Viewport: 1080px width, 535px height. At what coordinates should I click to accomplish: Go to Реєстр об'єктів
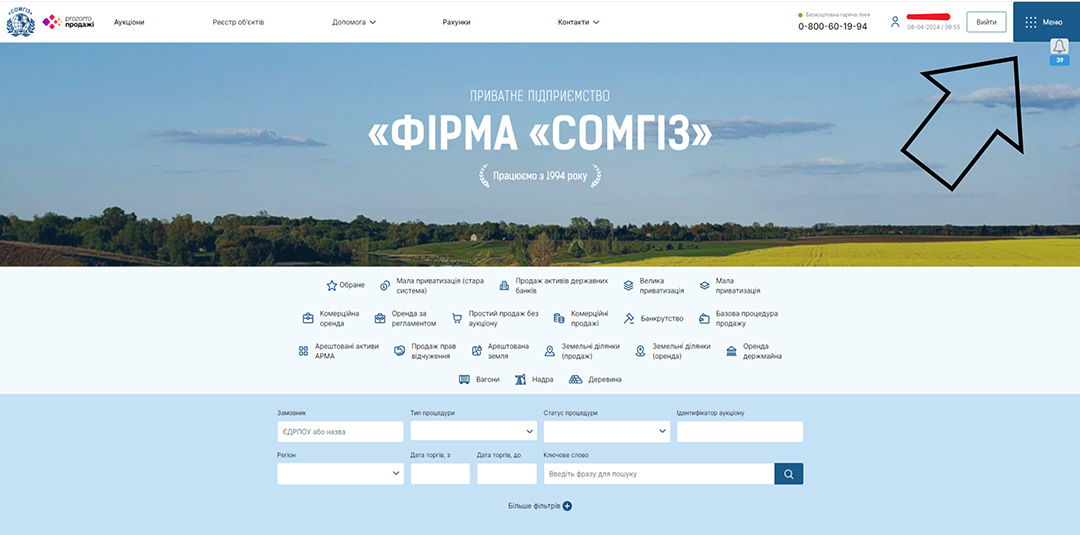(238, 22)
